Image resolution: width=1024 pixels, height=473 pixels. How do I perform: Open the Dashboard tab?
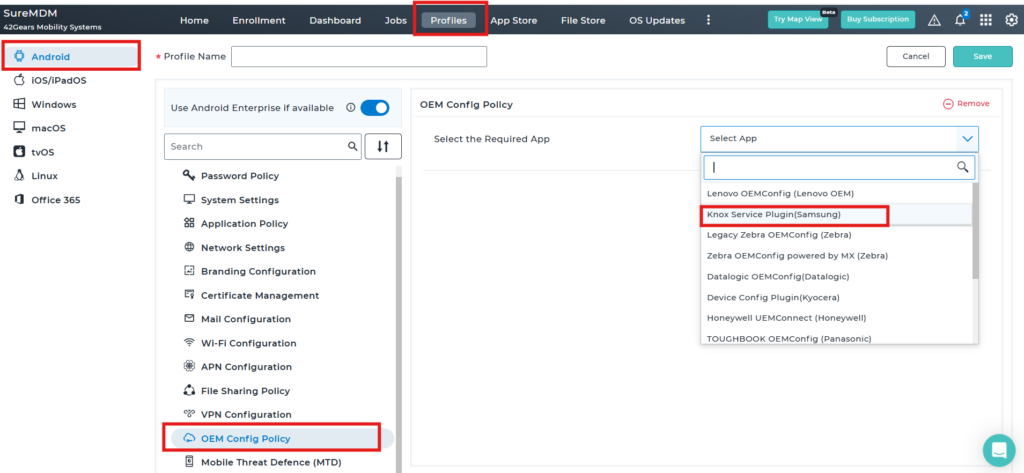point(335,20)
